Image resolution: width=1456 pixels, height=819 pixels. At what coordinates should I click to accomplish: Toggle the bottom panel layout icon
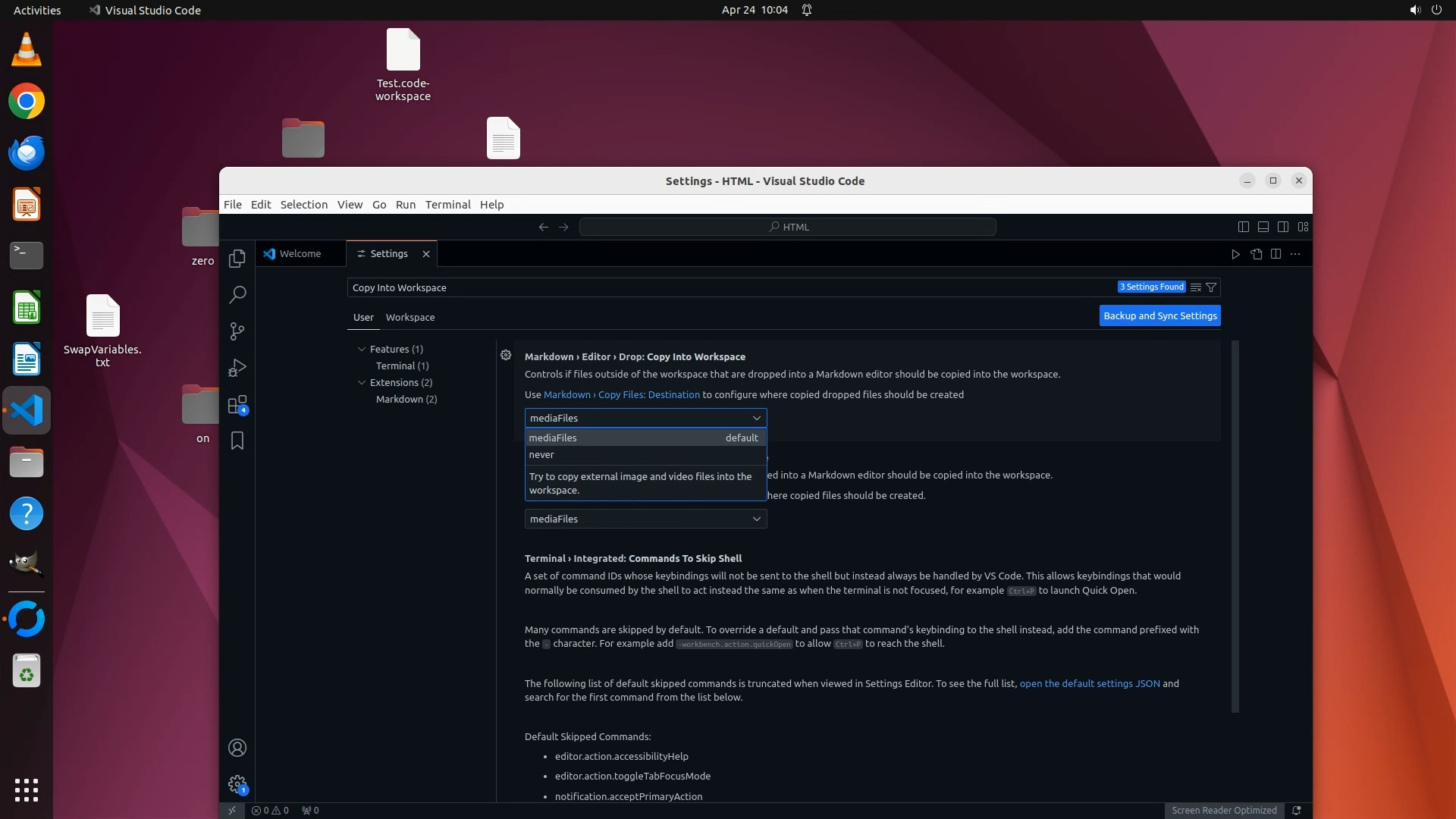click(1263, 227)
